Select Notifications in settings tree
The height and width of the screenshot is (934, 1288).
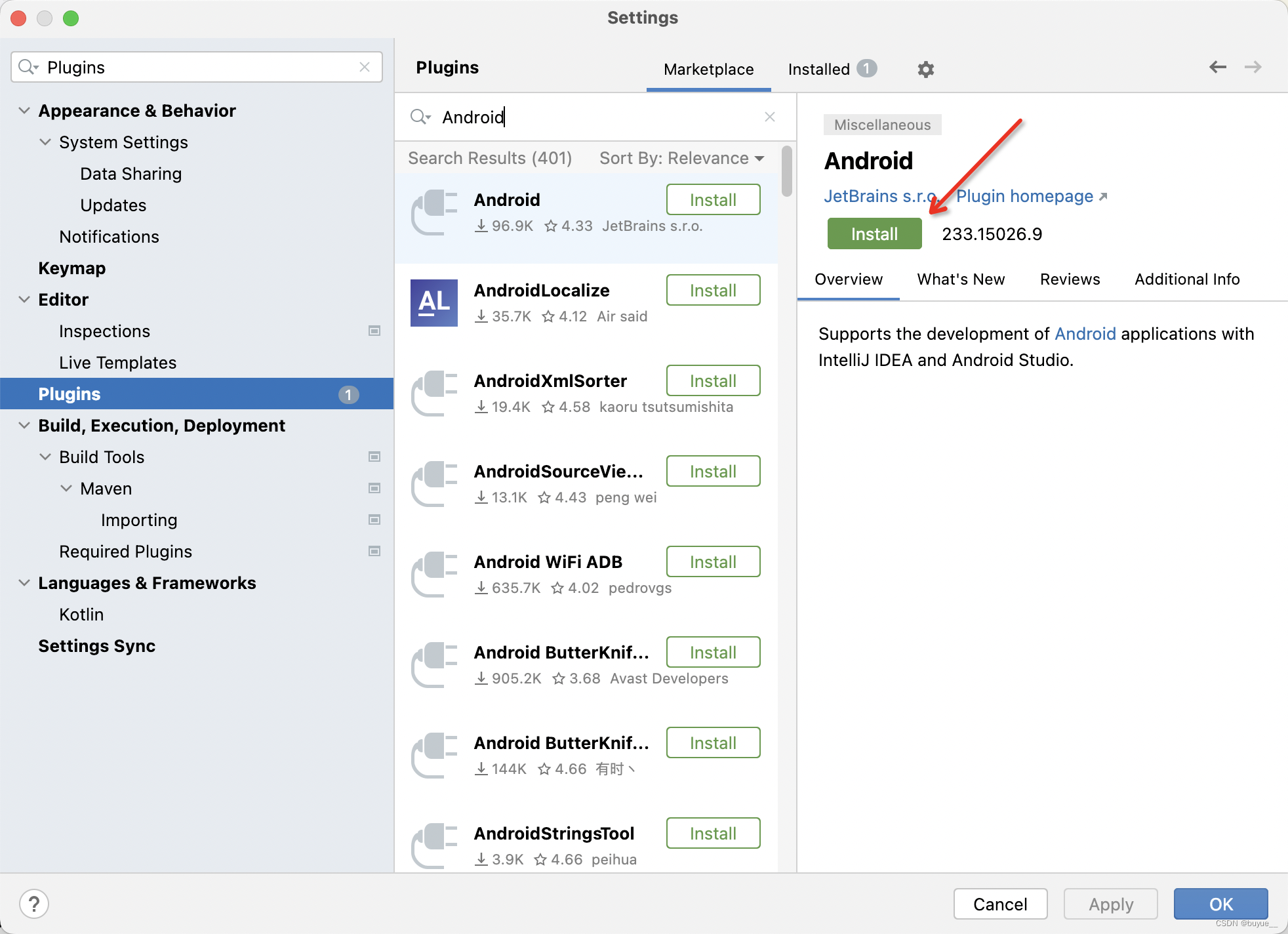[x=109, y=237]
